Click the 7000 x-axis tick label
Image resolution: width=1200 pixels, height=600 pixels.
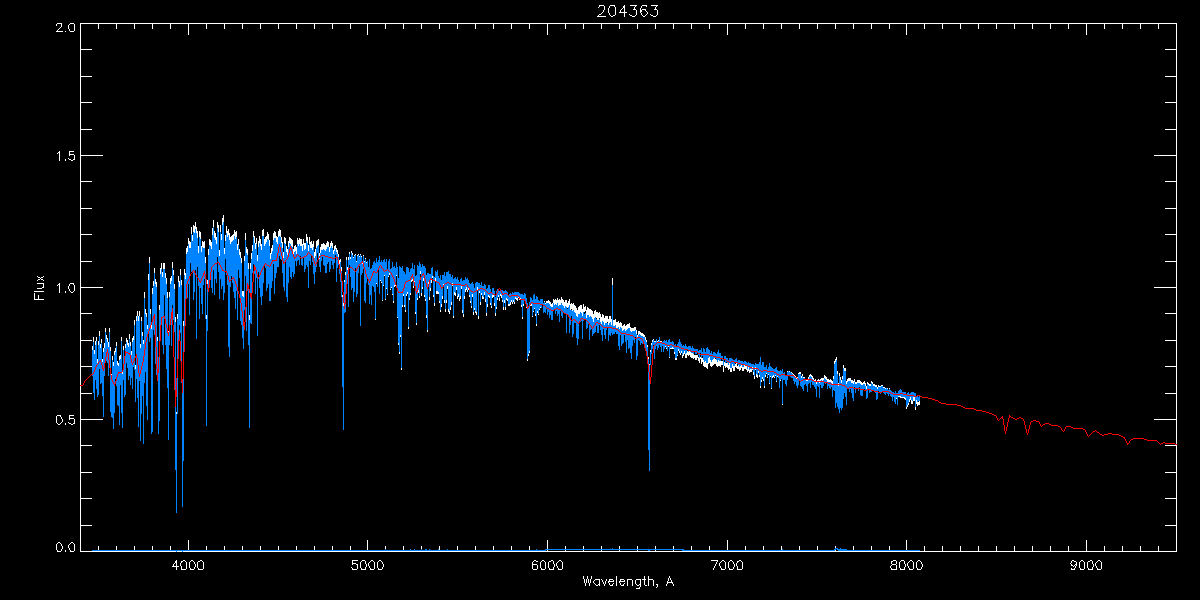(726, 565)
